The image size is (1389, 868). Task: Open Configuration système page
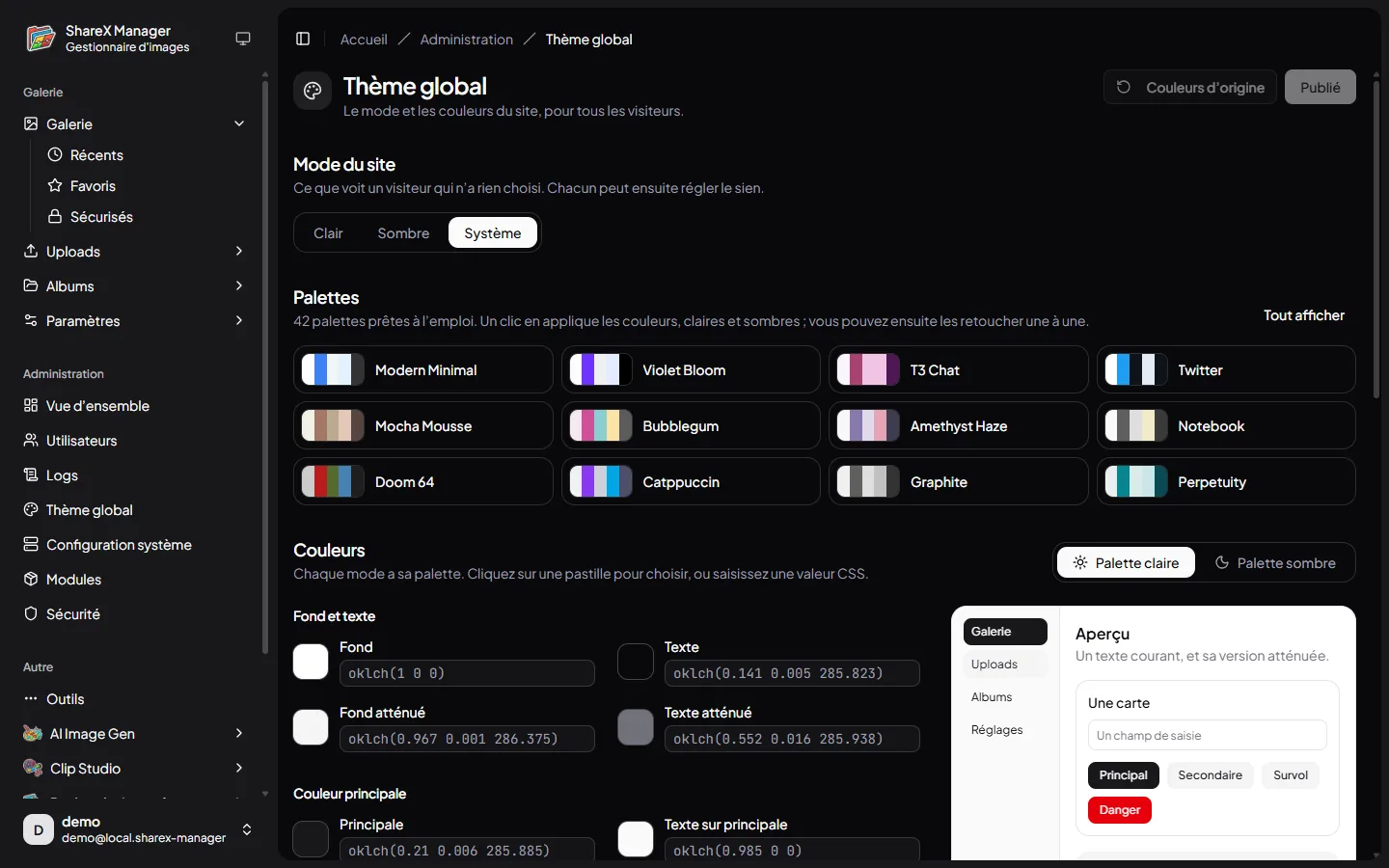135,545
